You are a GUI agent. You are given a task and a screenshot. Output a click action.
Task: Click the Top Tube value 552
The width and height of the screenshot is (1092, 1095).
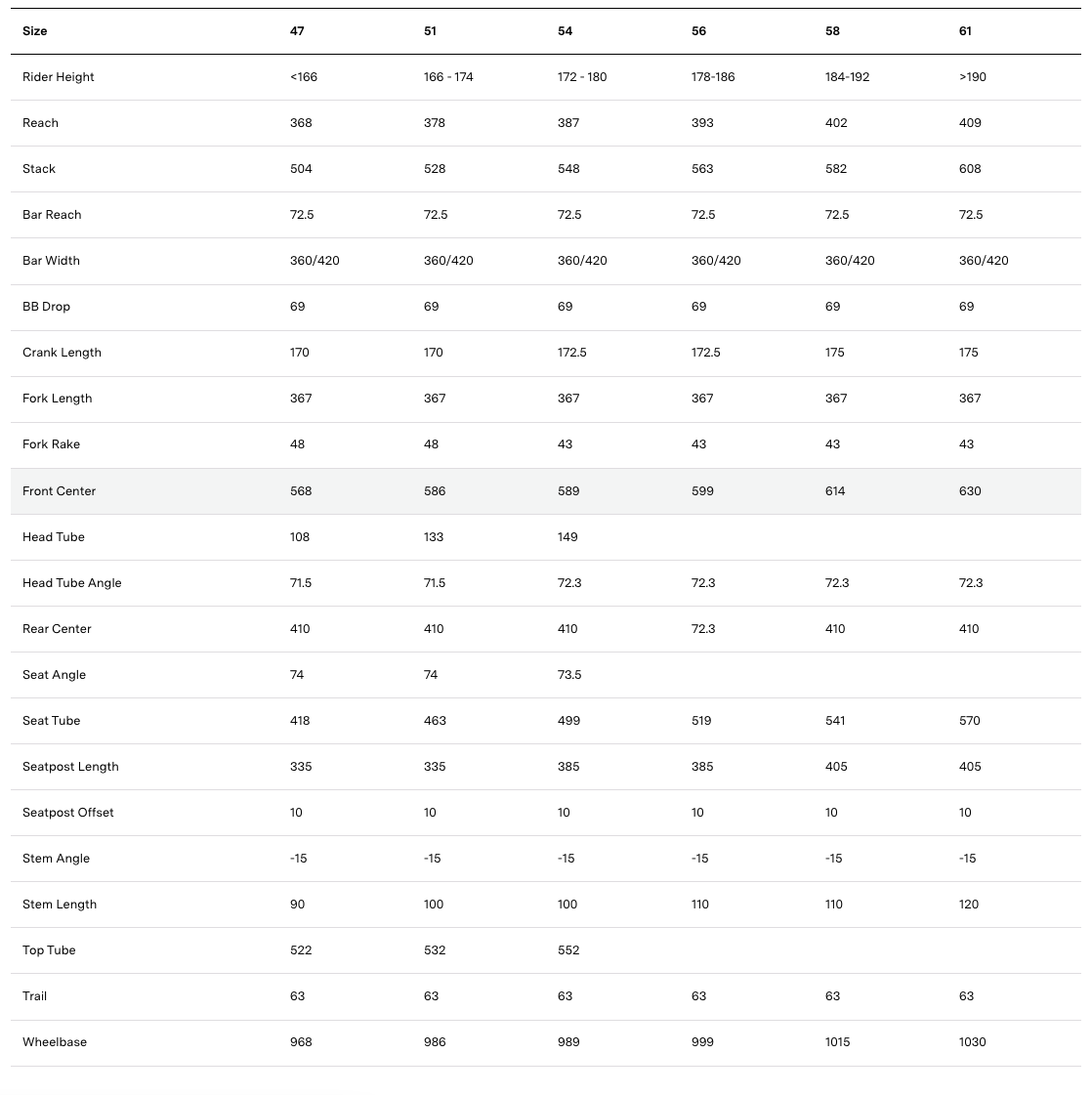(568, 950)
